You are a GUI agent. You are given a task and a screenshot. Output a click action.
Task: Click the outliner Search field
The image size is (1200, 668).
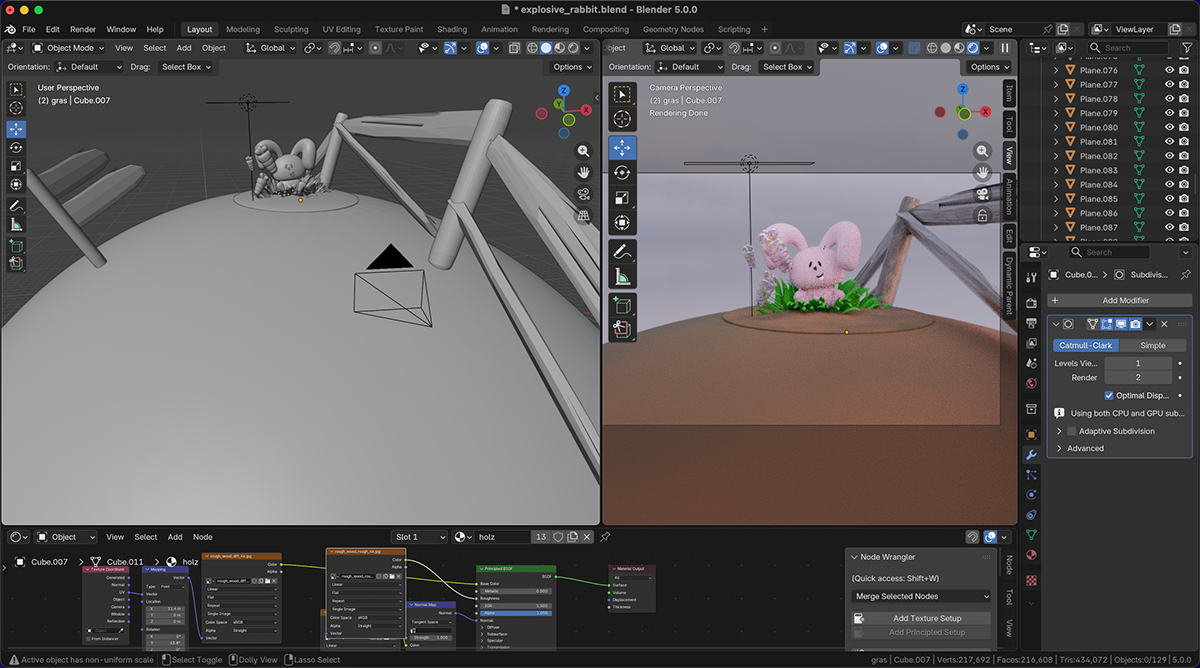pyautogui.click(x=1128, y=48)
